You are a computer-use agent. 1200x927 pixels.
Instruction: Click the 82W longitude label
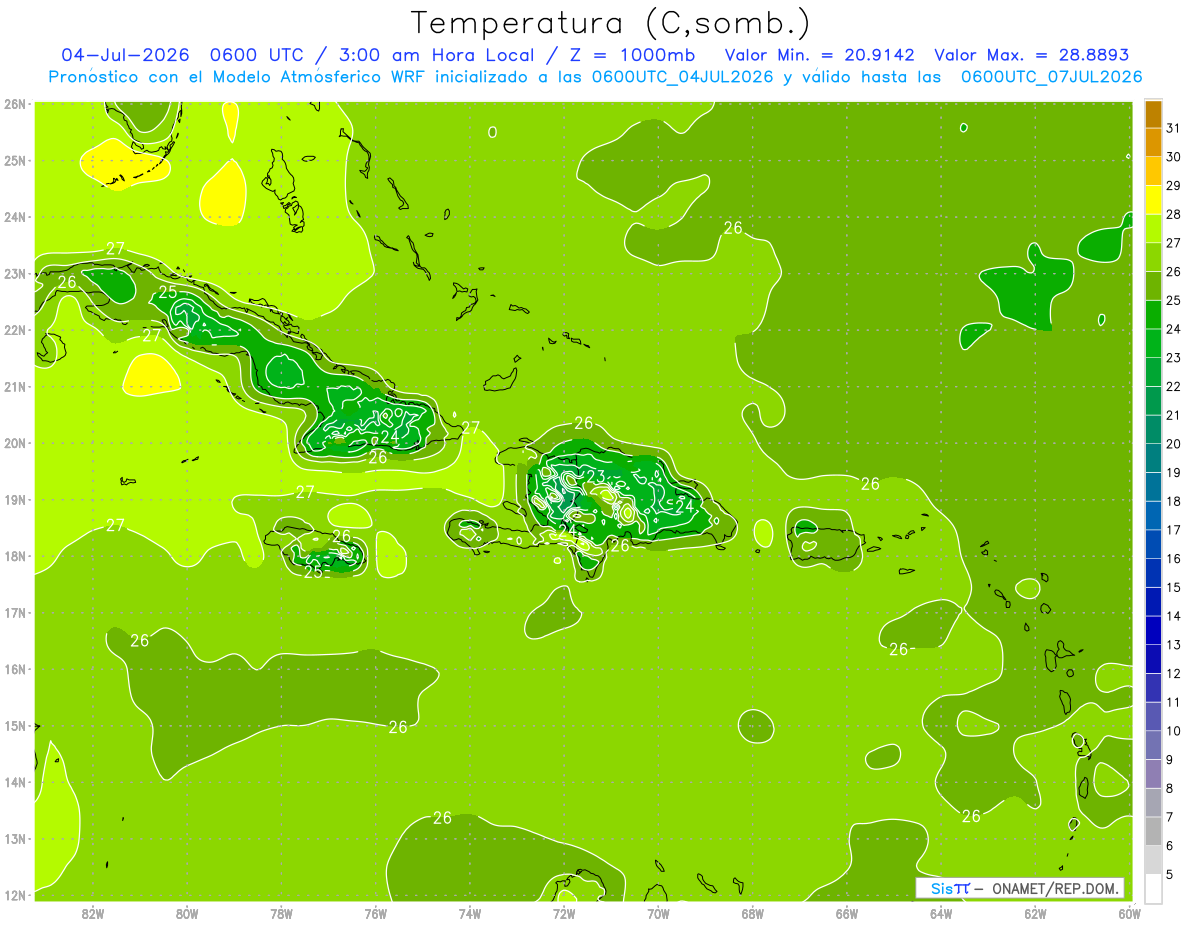click(93, 913)
